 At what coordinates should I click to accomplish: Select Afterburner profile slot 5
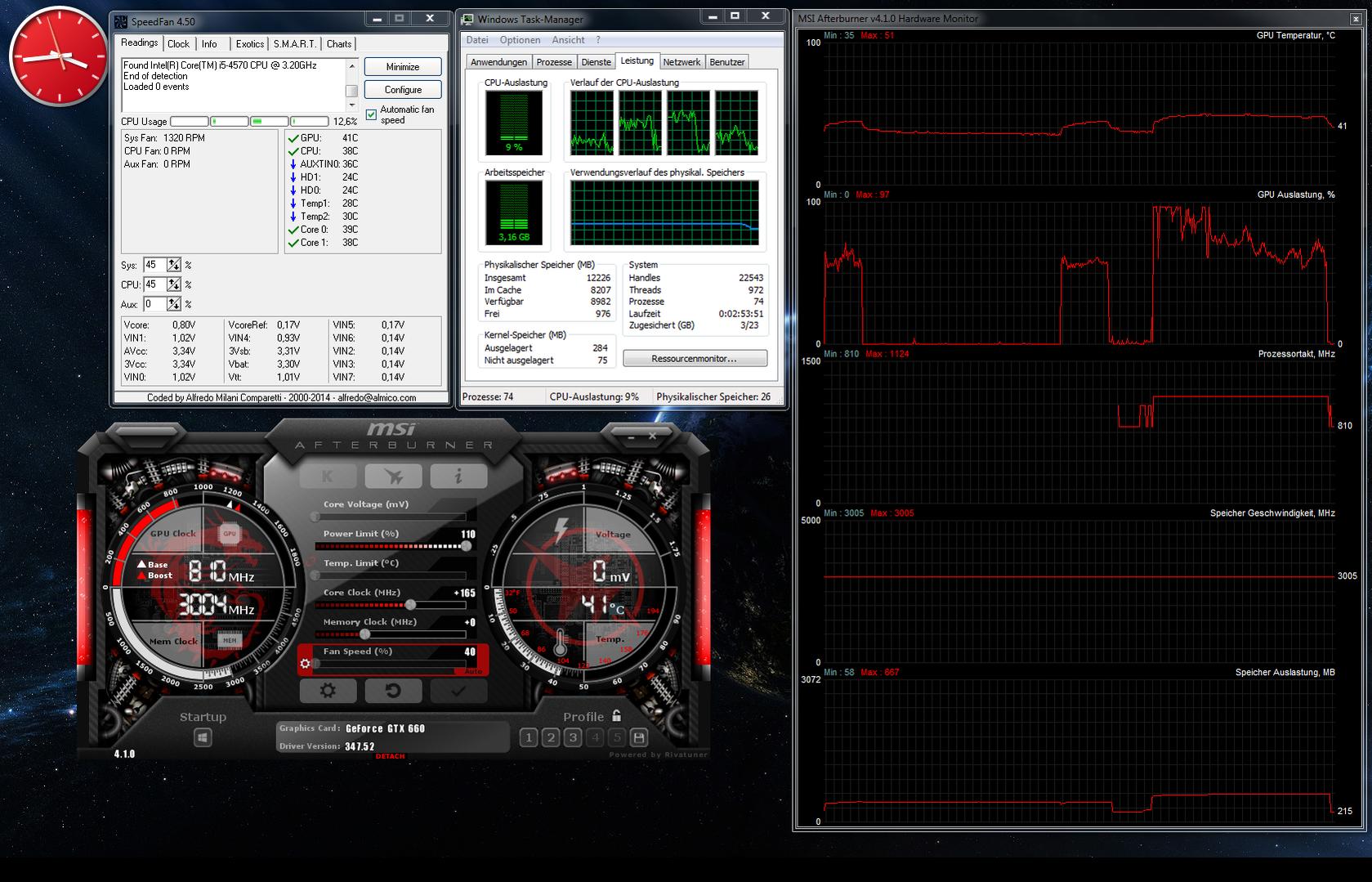coord(617,738)
